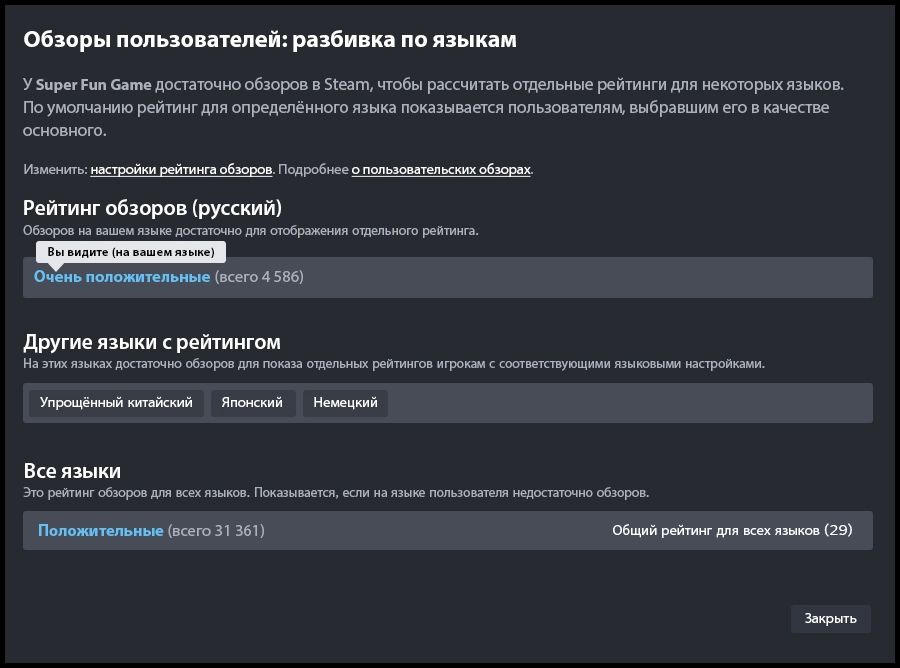The height and width of the screenshot is (668, 900).
Task: Click the Другие языки с рейтингом heading
Action: tap(152, 342)
